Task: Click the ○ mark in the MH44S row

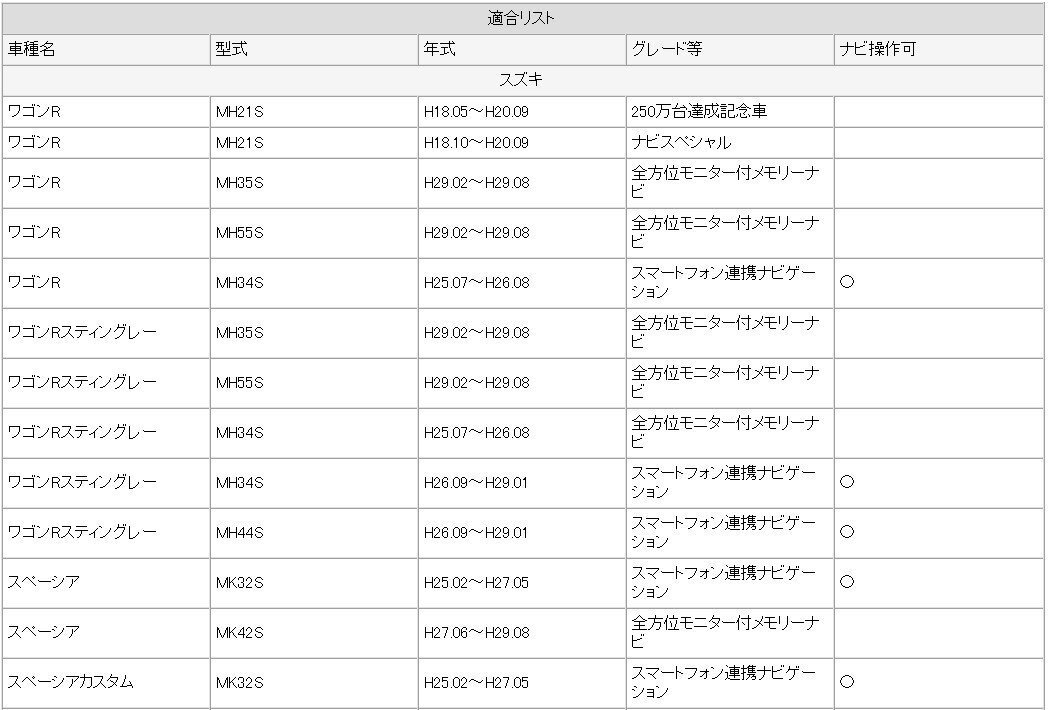Action: (847, 532)
